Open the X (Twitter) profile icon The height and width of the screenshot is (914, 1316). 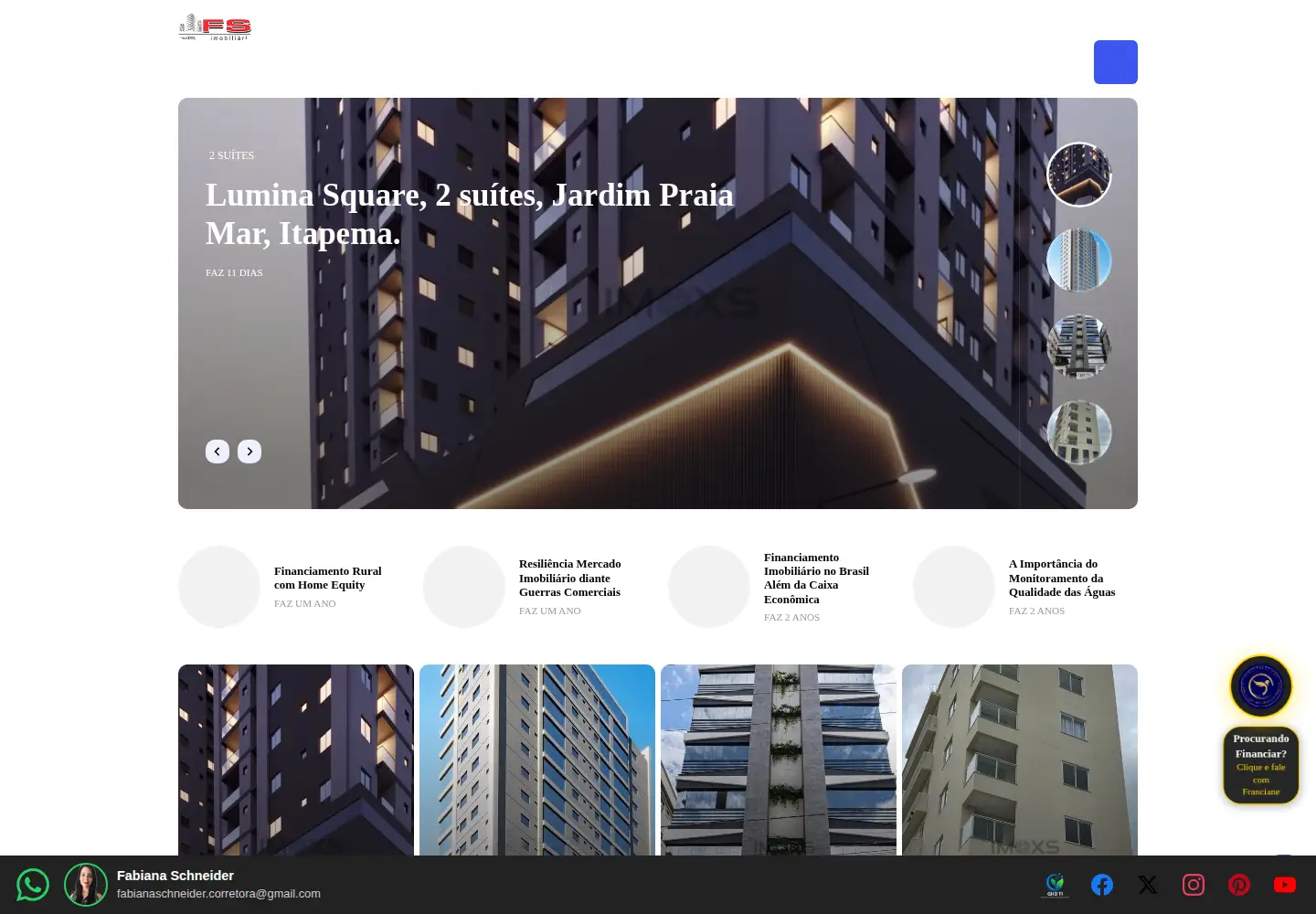tap(1148, 885)
